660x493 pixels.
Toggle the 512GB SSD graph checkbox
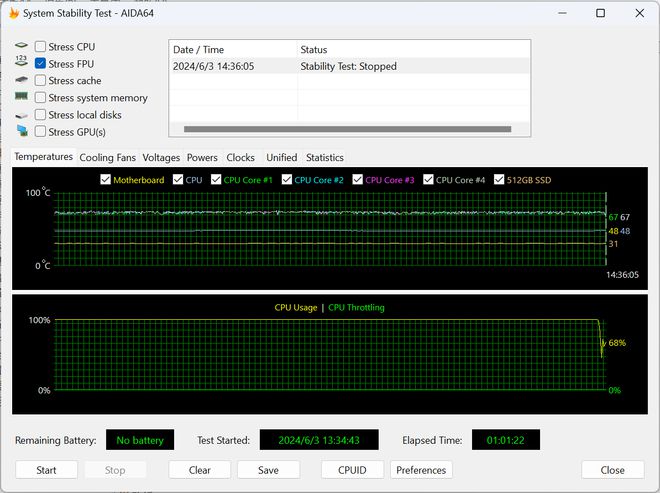click(497, 180)
